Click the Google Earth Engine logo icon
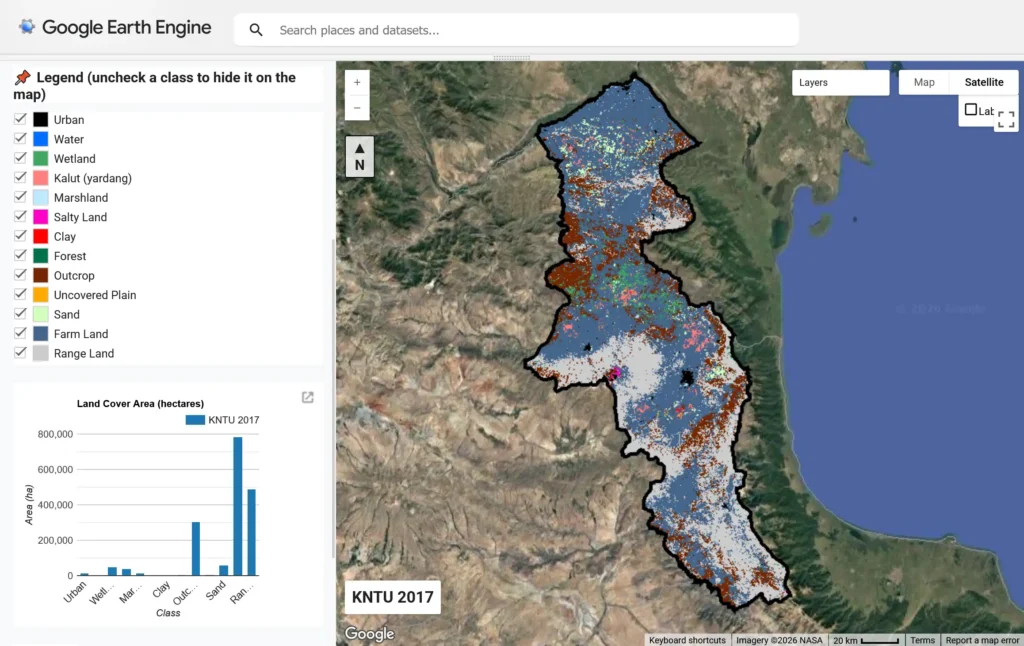 (x=27, y=27)
